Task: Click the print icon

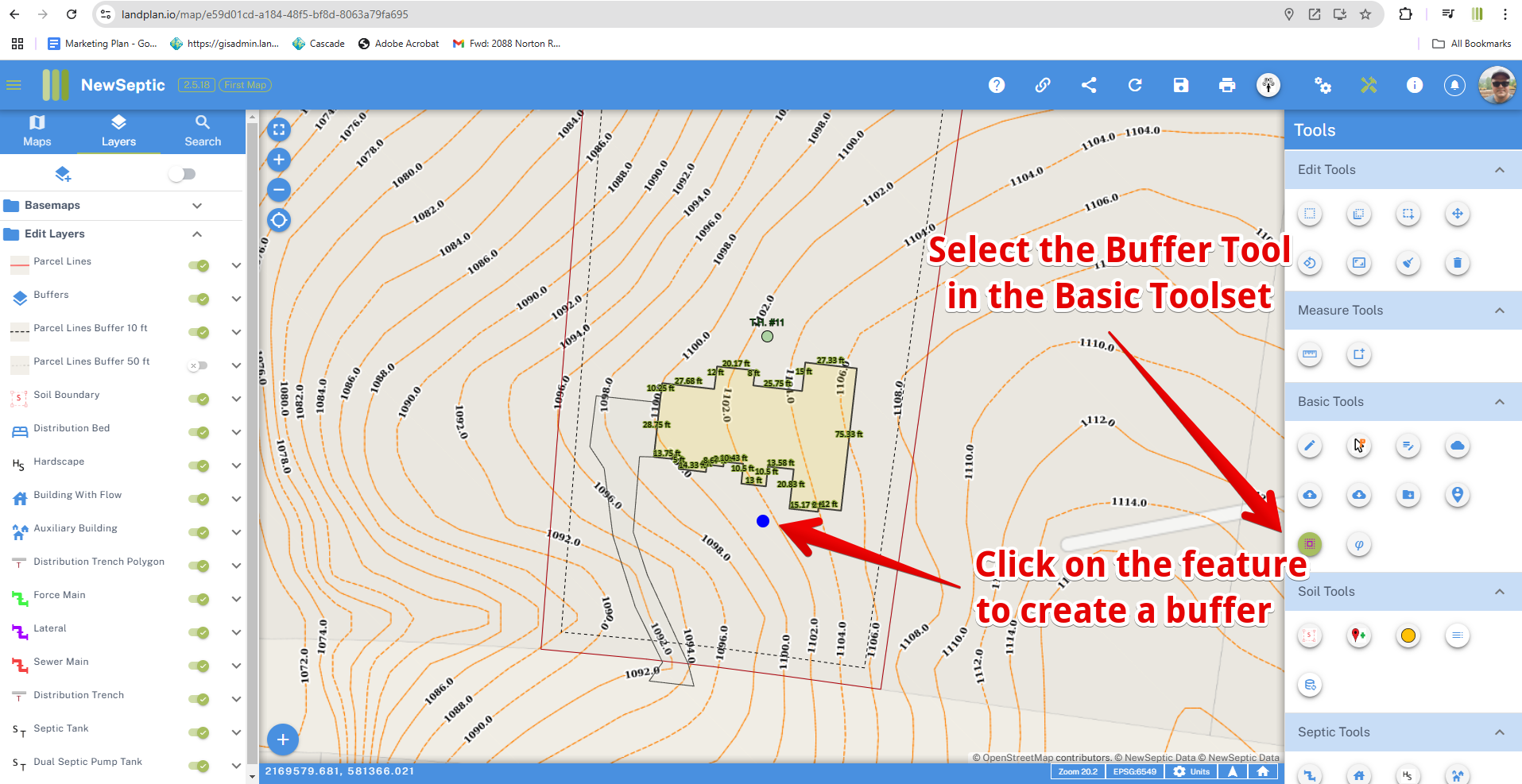Action: pos(1226,85)
